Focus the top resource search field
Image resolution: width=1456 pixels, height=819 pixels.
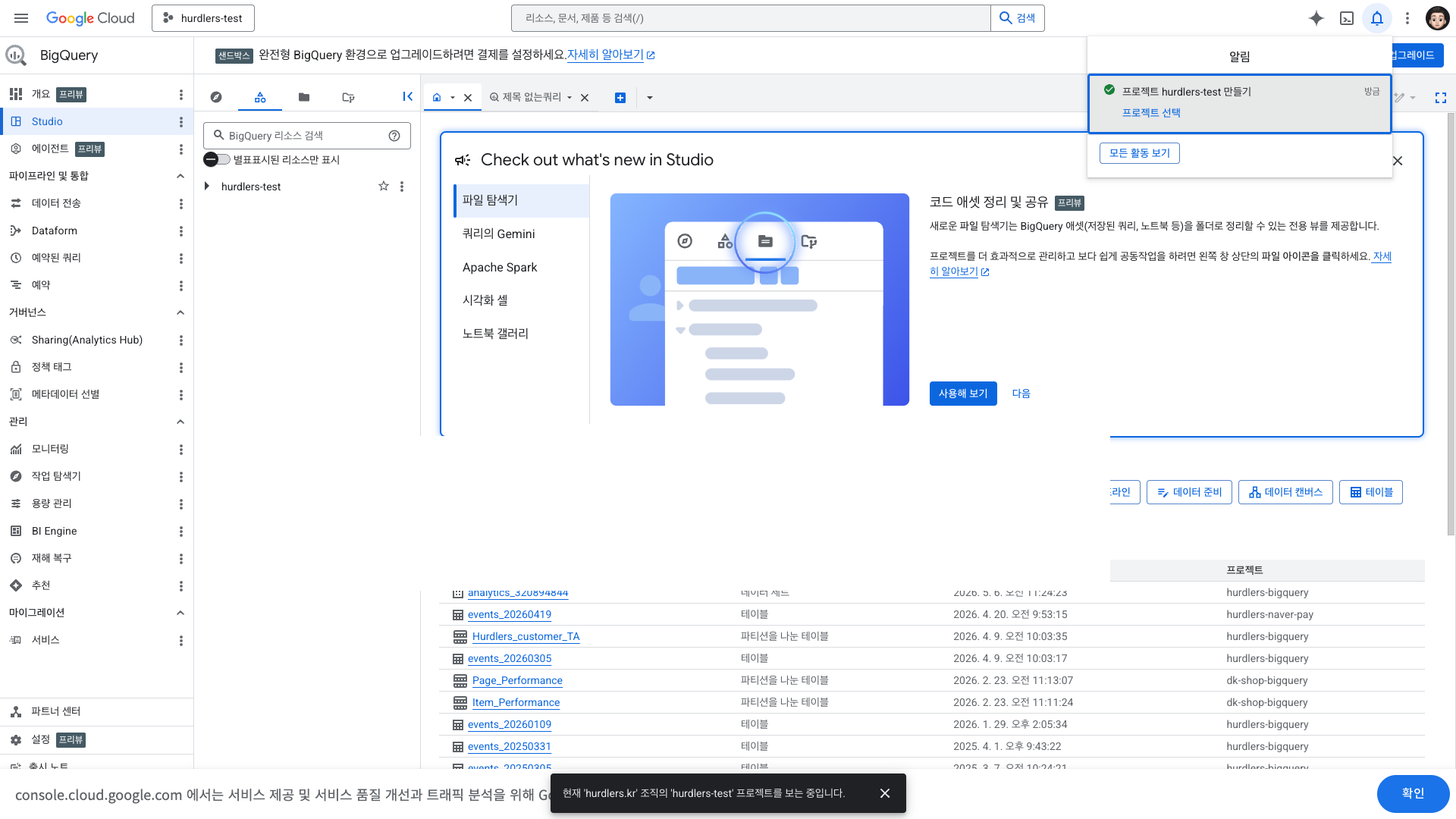pyautogui.click(x=751, y=18)
